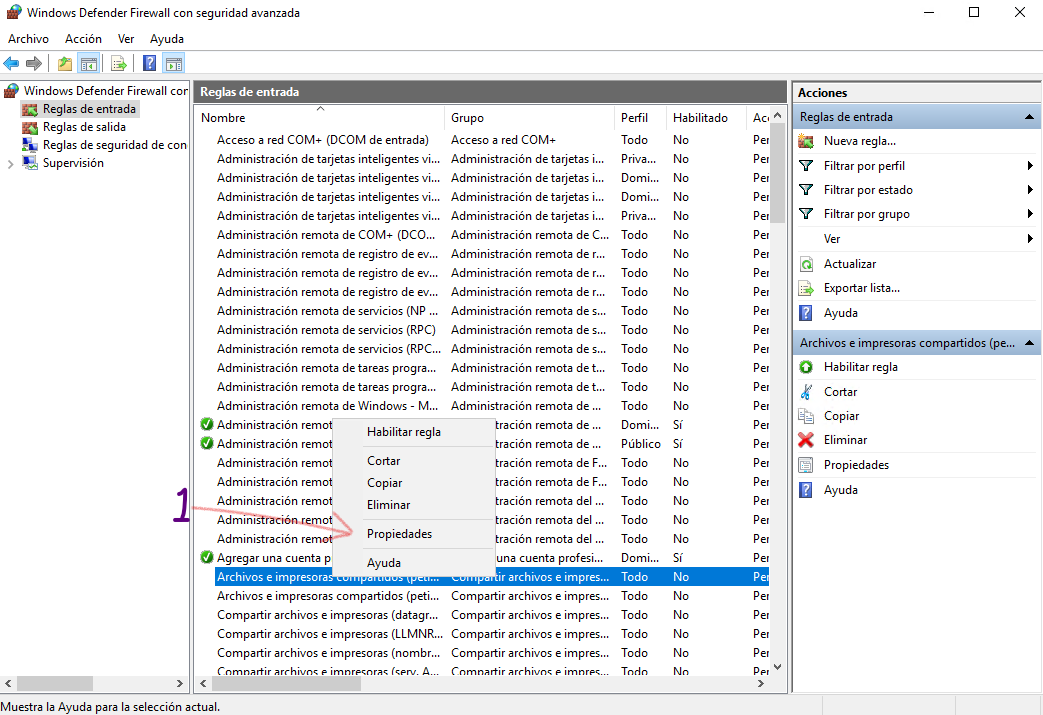Click the Up One Level folder icon
The height and width of the screenshot is (715, 1043).
(65, 64)
